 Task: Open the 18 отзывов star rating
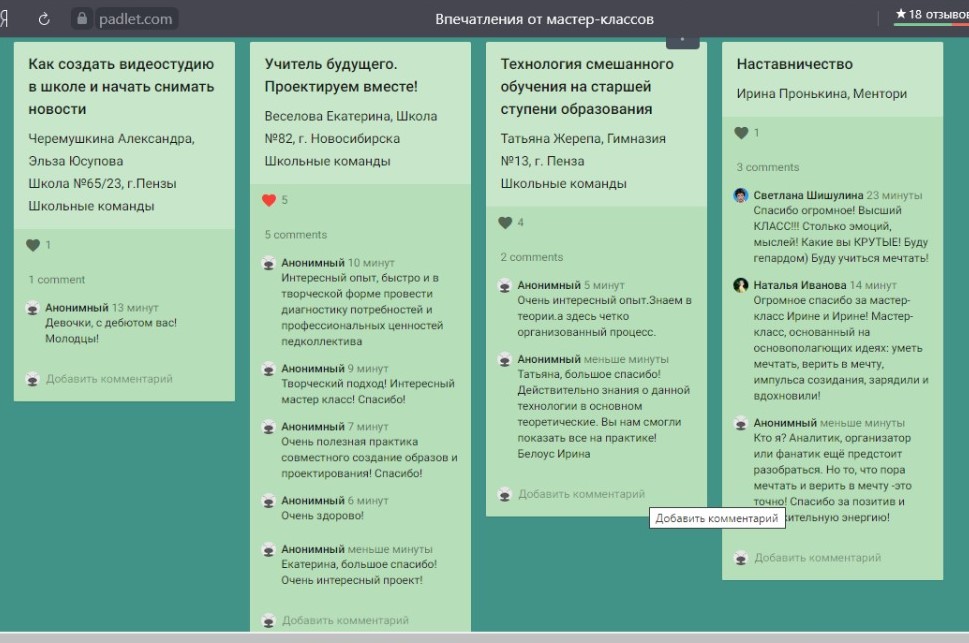click(930, 15)
